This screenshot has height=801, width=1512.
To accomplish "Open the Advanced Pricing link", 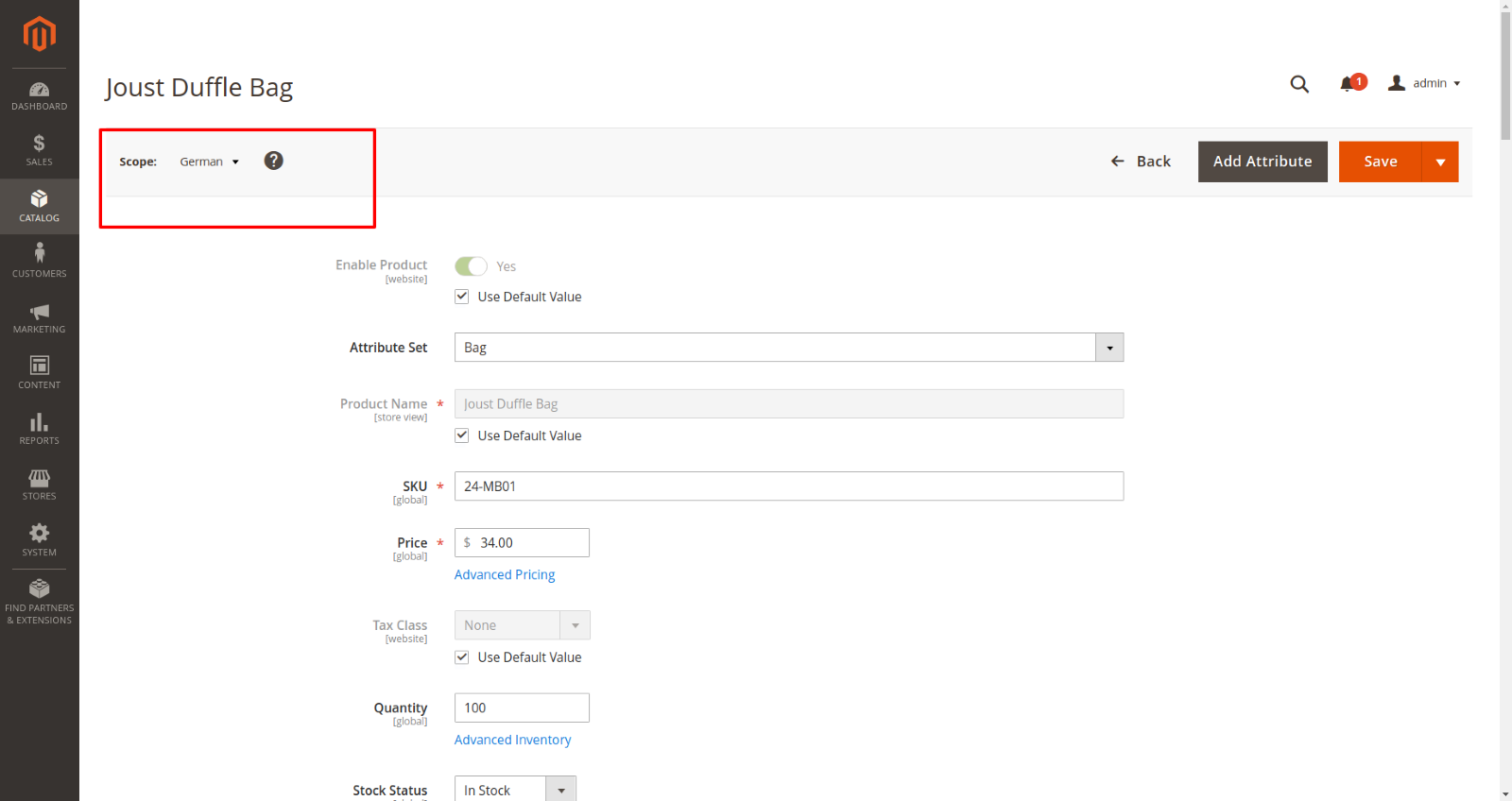I will [505, 574].
